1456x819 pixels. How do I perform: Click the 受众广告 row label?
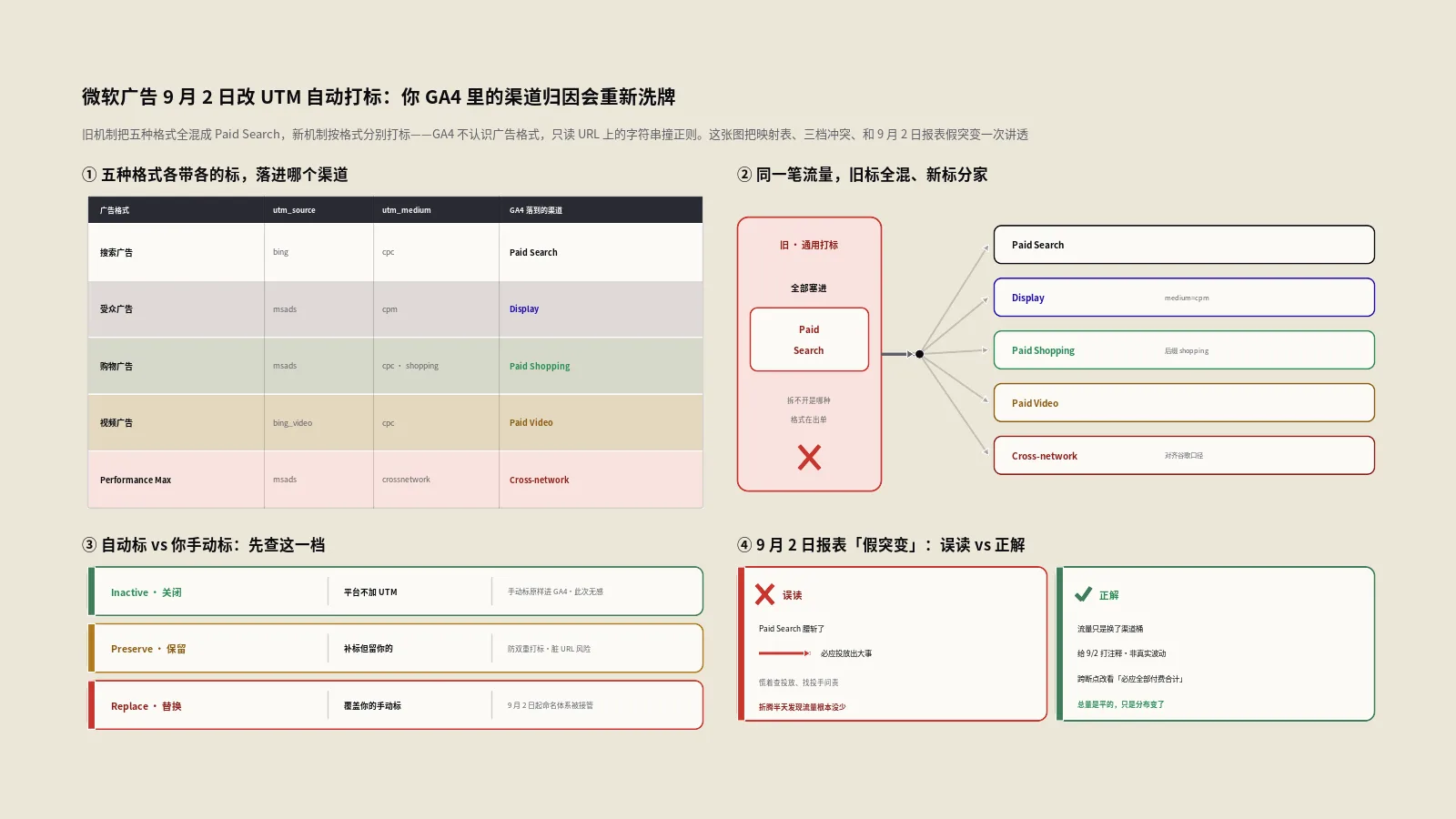click(x=116, y=309)
